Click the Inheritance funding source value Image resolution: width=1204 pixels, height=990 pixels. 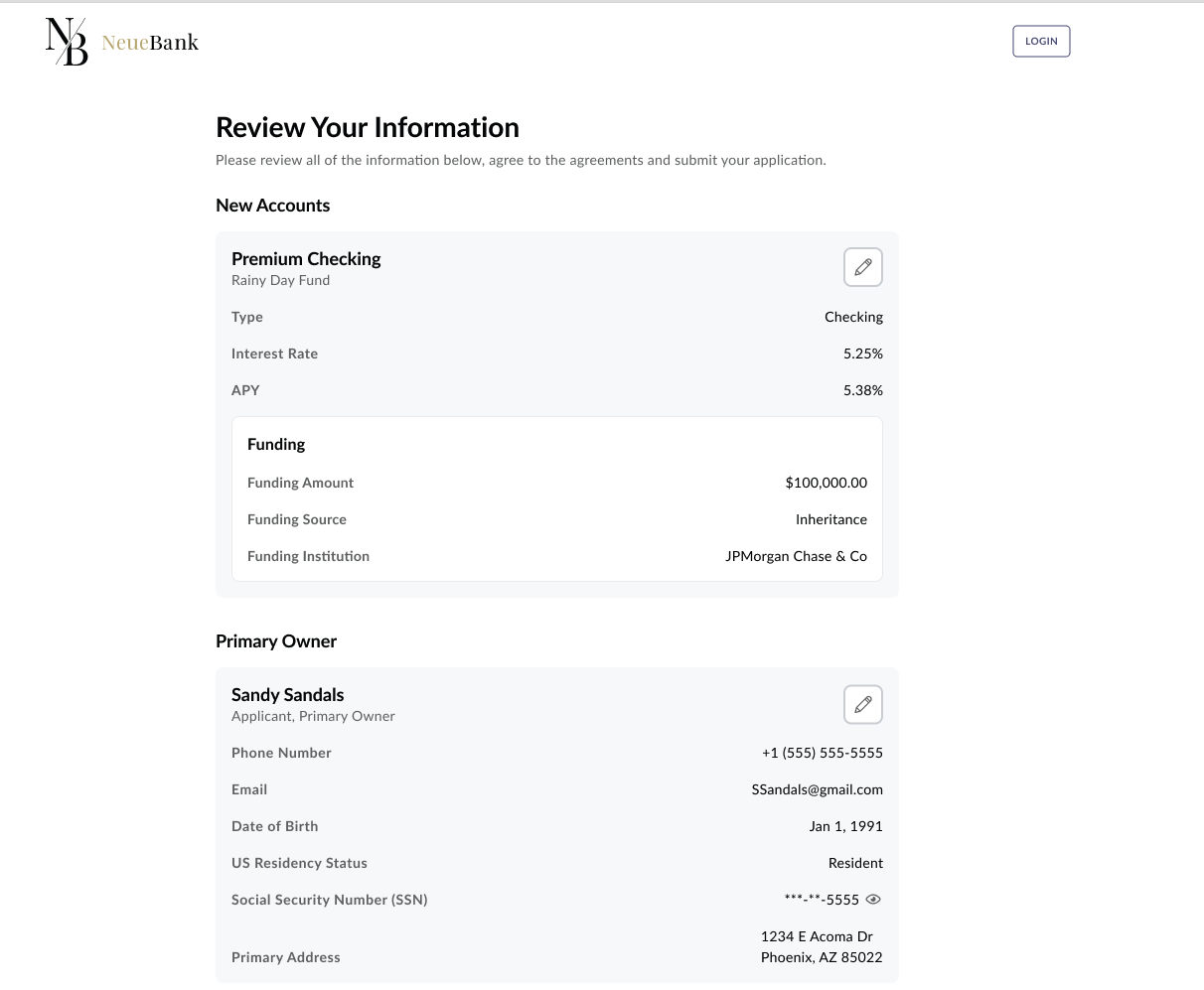click(x=830, y=519)
